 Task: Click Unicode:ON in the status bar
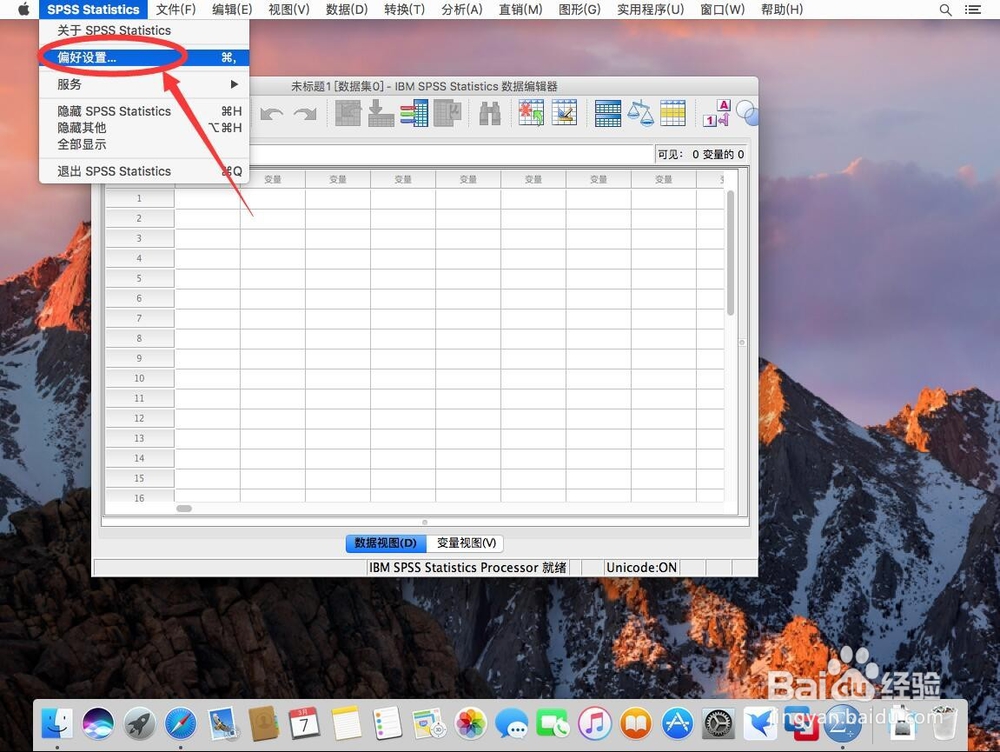641,567
